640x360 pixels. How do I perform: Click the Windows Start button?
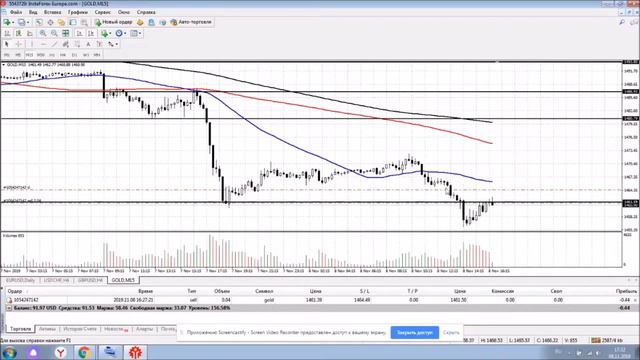coord(9,352)
